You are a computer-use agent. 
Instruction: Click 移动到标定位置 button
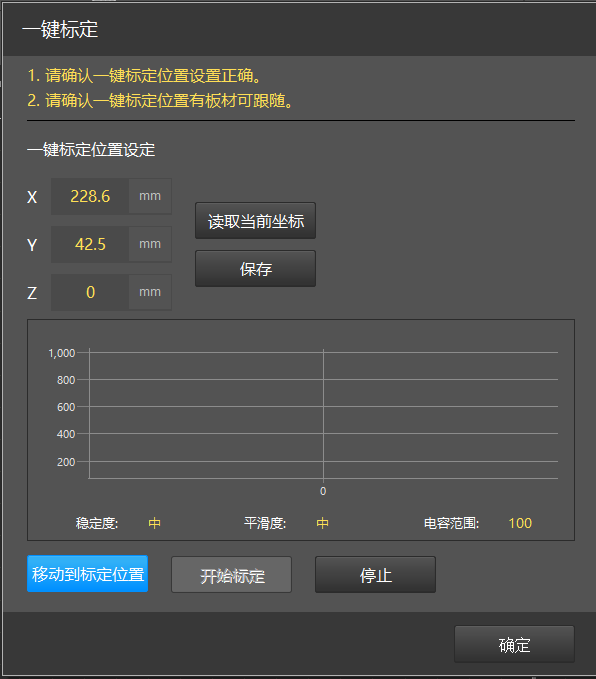[87, 574]
